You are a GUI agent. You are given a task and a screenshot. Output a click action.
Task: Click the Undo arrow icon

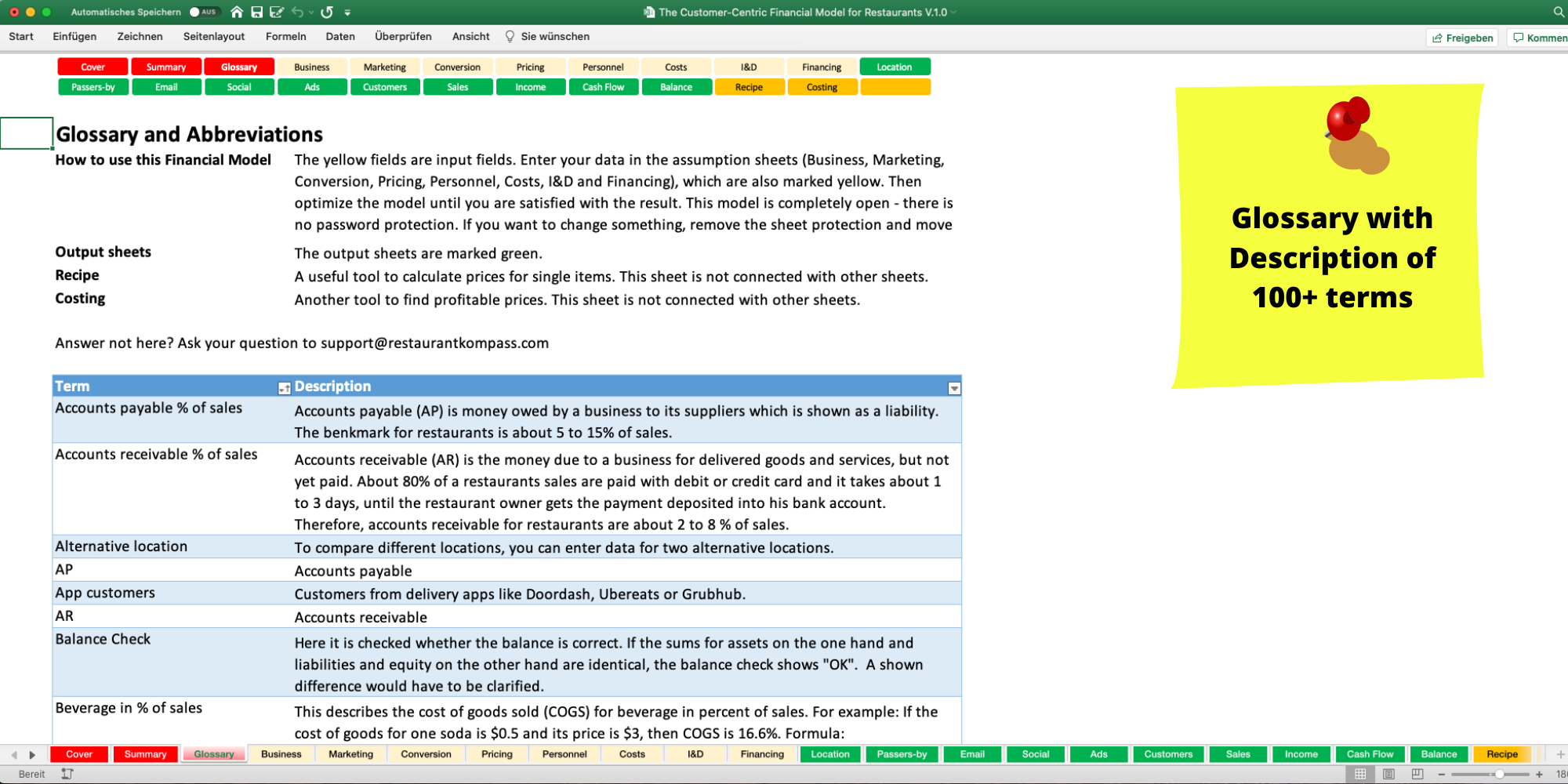click(298, 12)
